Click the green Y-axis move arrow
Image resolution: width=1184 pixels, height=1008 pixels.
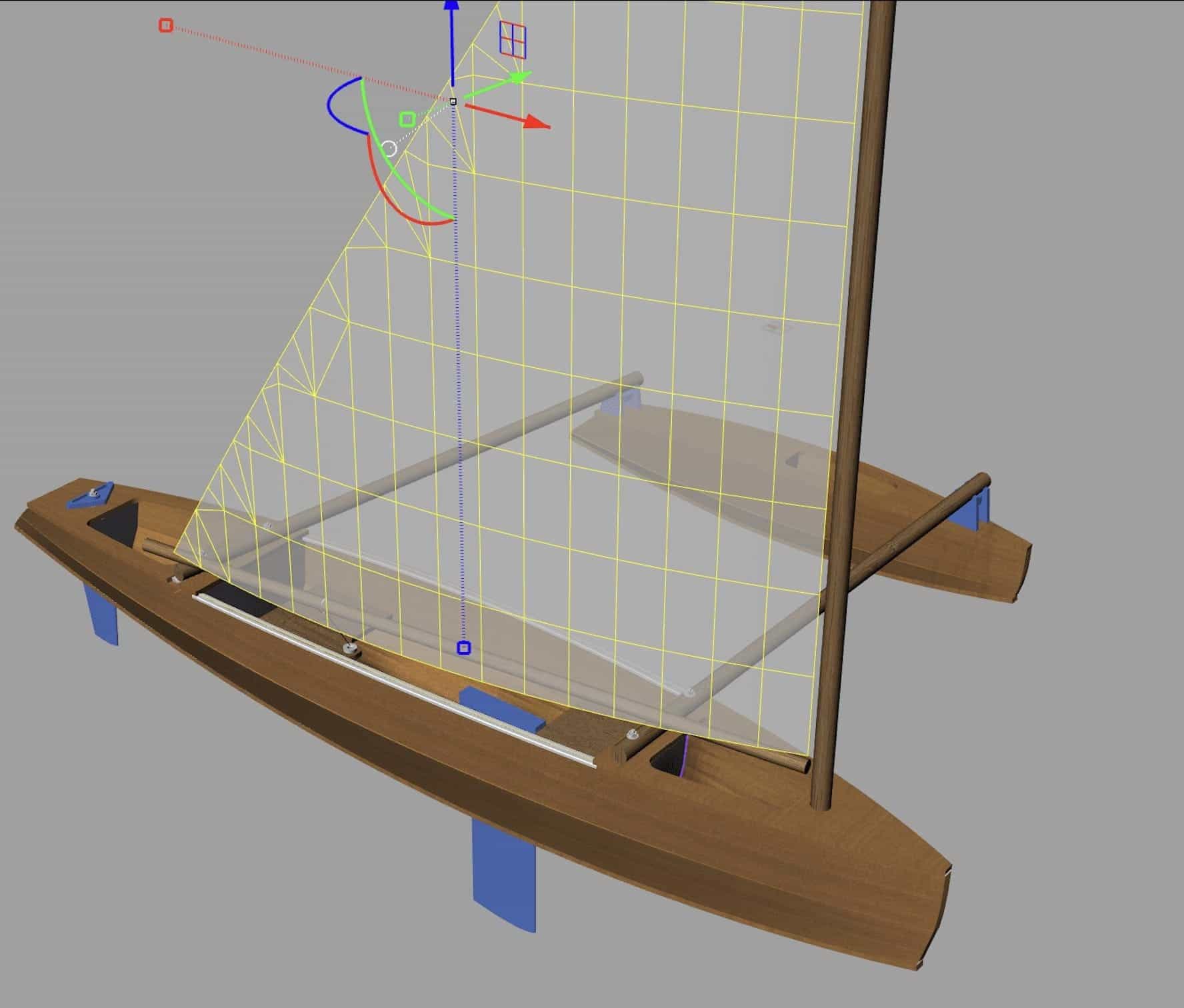point(519,78)
